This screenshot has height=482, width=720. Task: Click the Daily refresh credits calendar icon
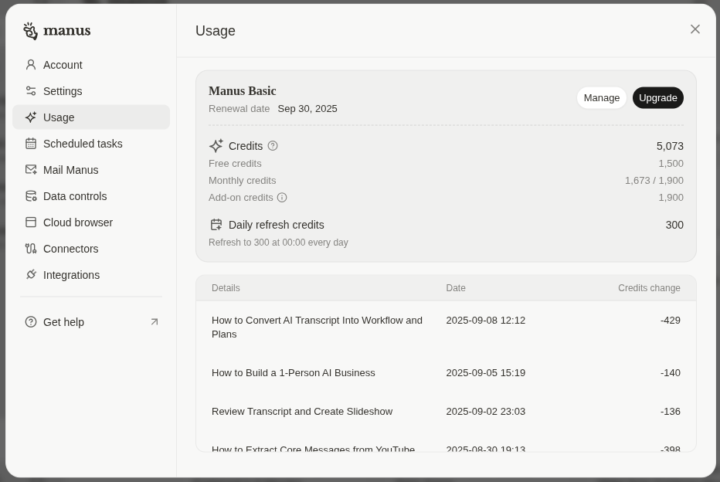(x=216, y=224)
